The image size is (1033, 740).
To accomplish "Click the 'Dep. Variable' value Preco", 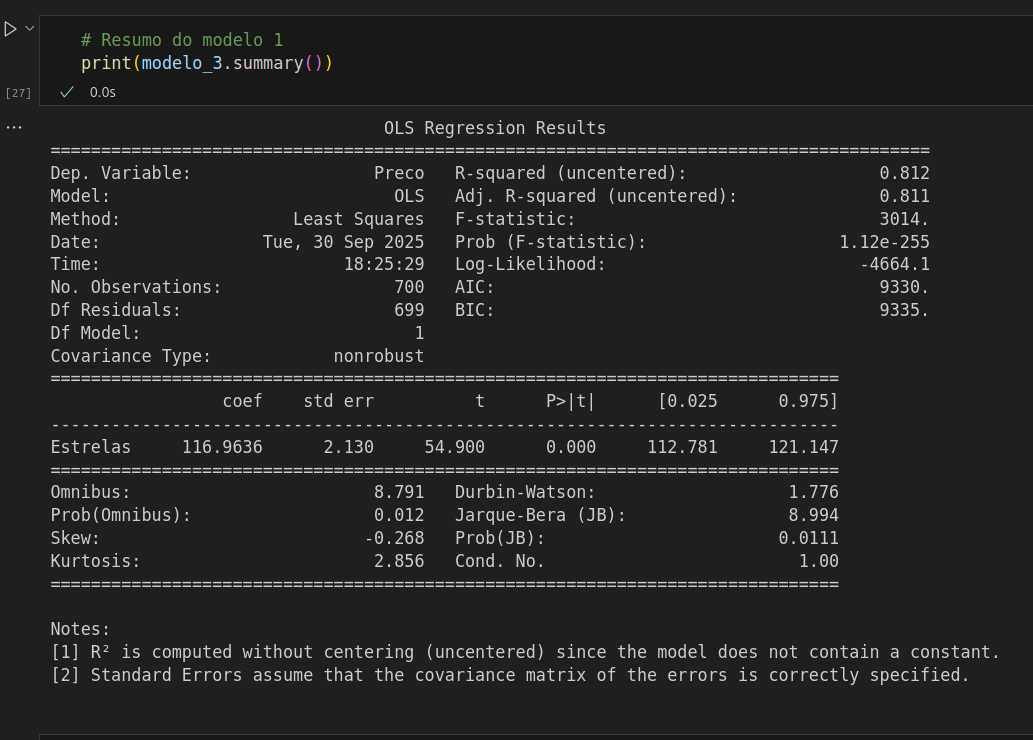I will pos(399,173).
